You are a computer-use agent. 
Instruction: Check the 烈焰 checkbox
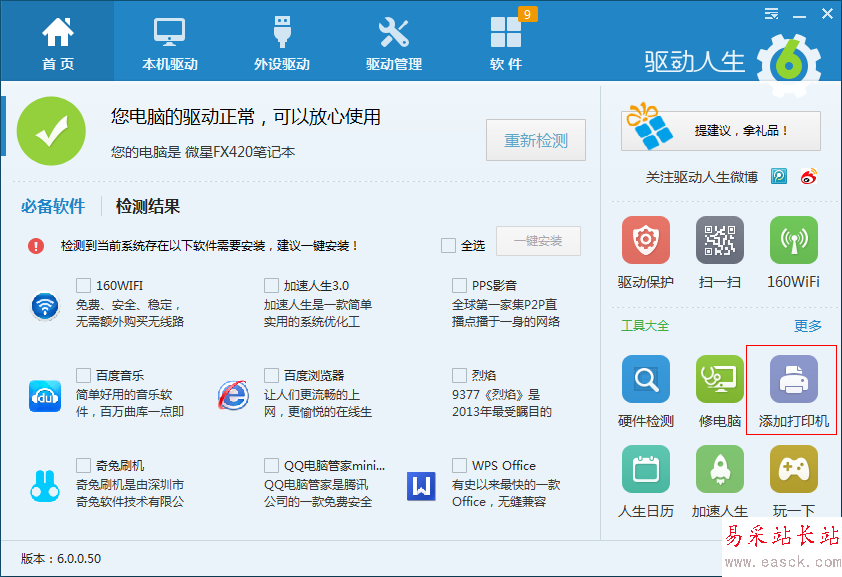click(x=459, y=375)
